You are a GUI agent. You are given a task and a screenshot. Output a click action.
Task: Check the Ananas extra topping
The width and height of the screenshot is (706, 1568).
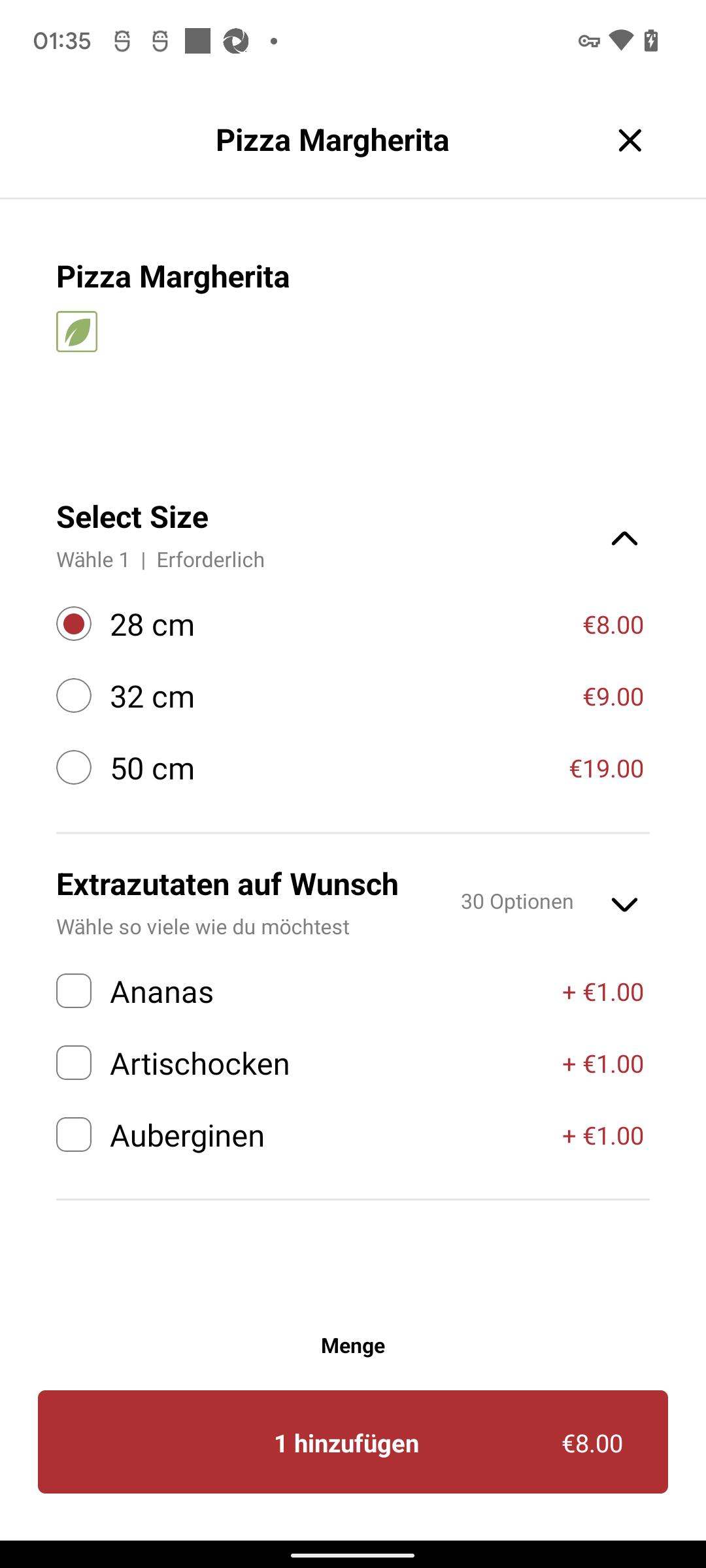(x=74, y=991)
